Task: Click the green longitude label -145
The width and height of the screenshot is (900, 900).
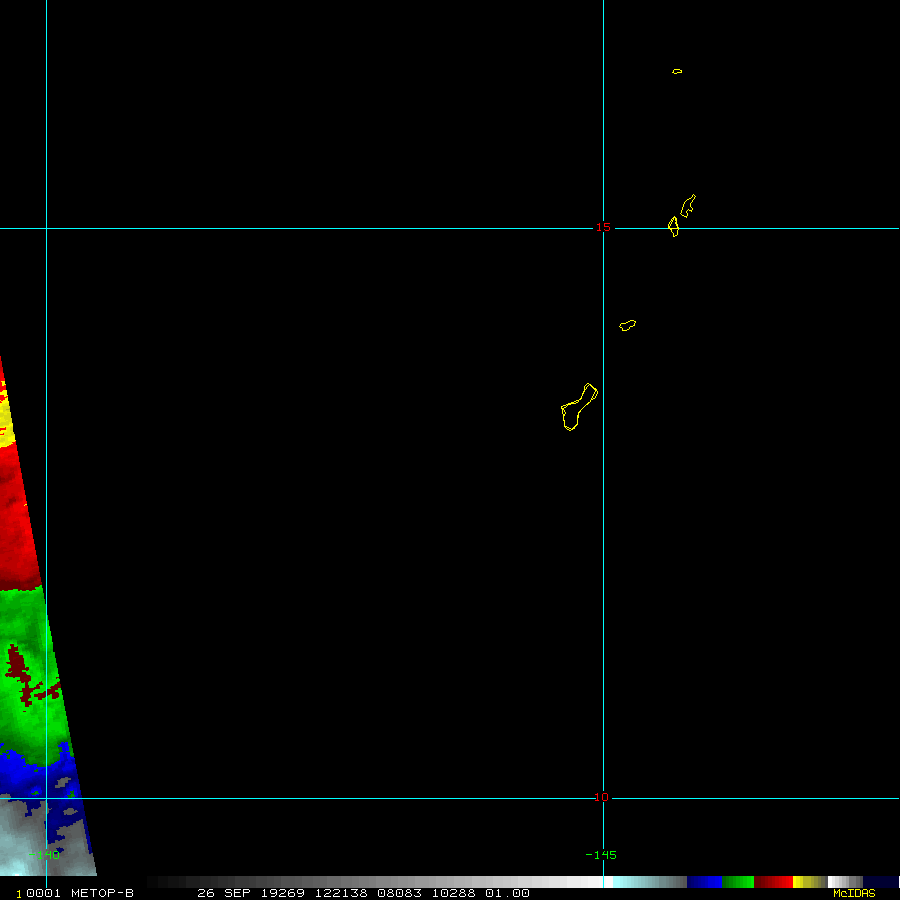Action: 601,855
